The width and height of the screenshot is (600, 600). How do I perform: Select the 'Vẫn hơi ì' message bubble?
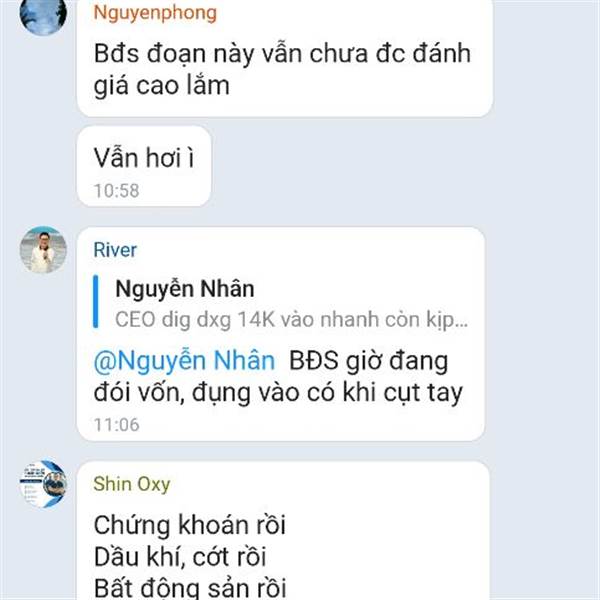point(144,166)
